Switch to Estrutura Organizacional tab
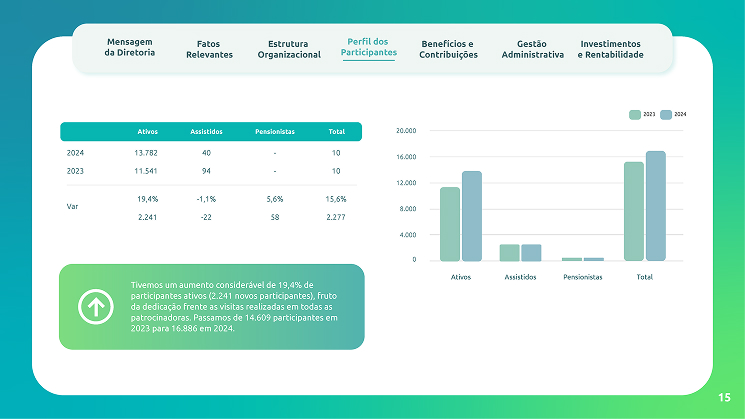 pos(289,49)
